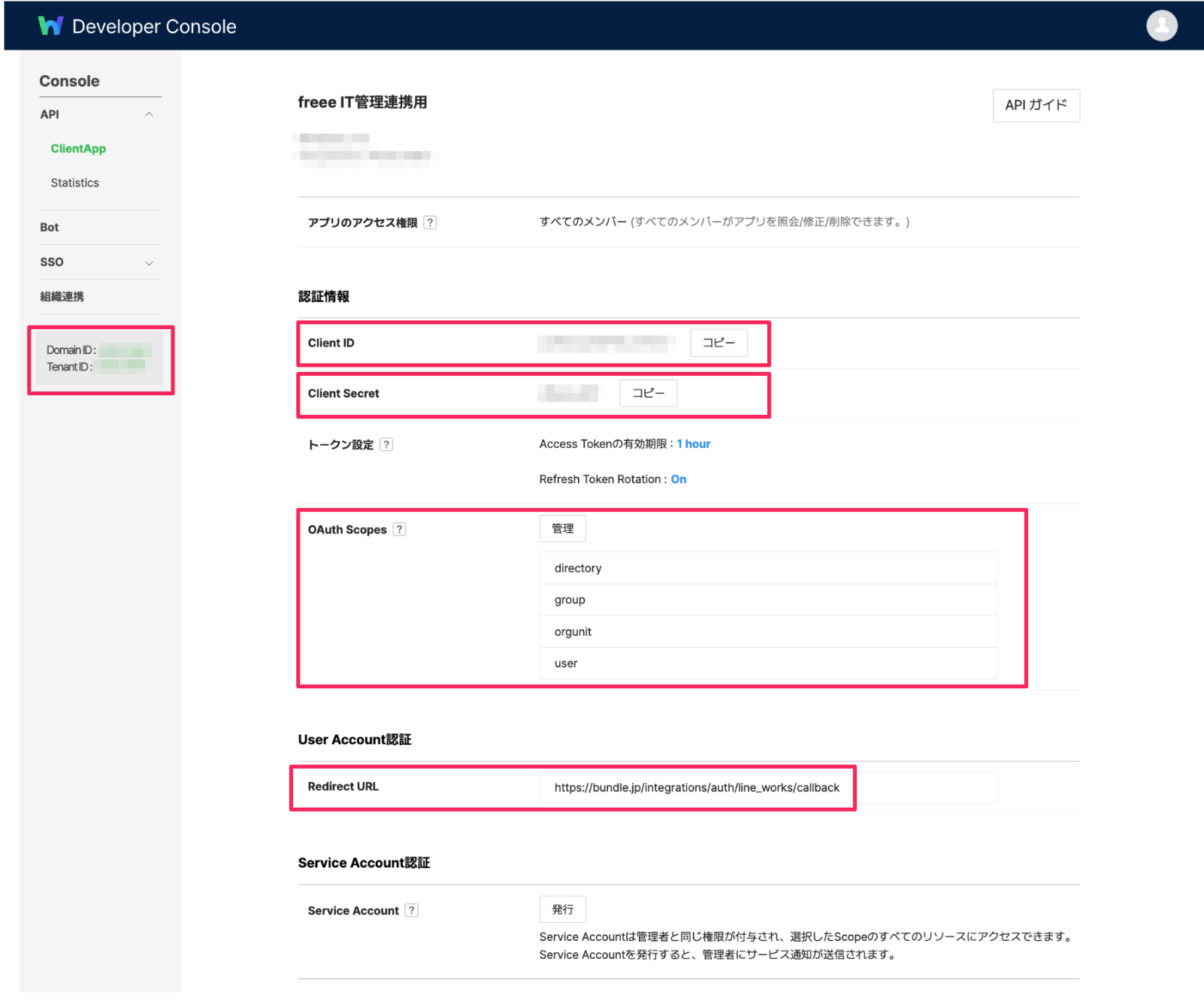Collapse the API section in sidebar

click(x=149, y=114)
